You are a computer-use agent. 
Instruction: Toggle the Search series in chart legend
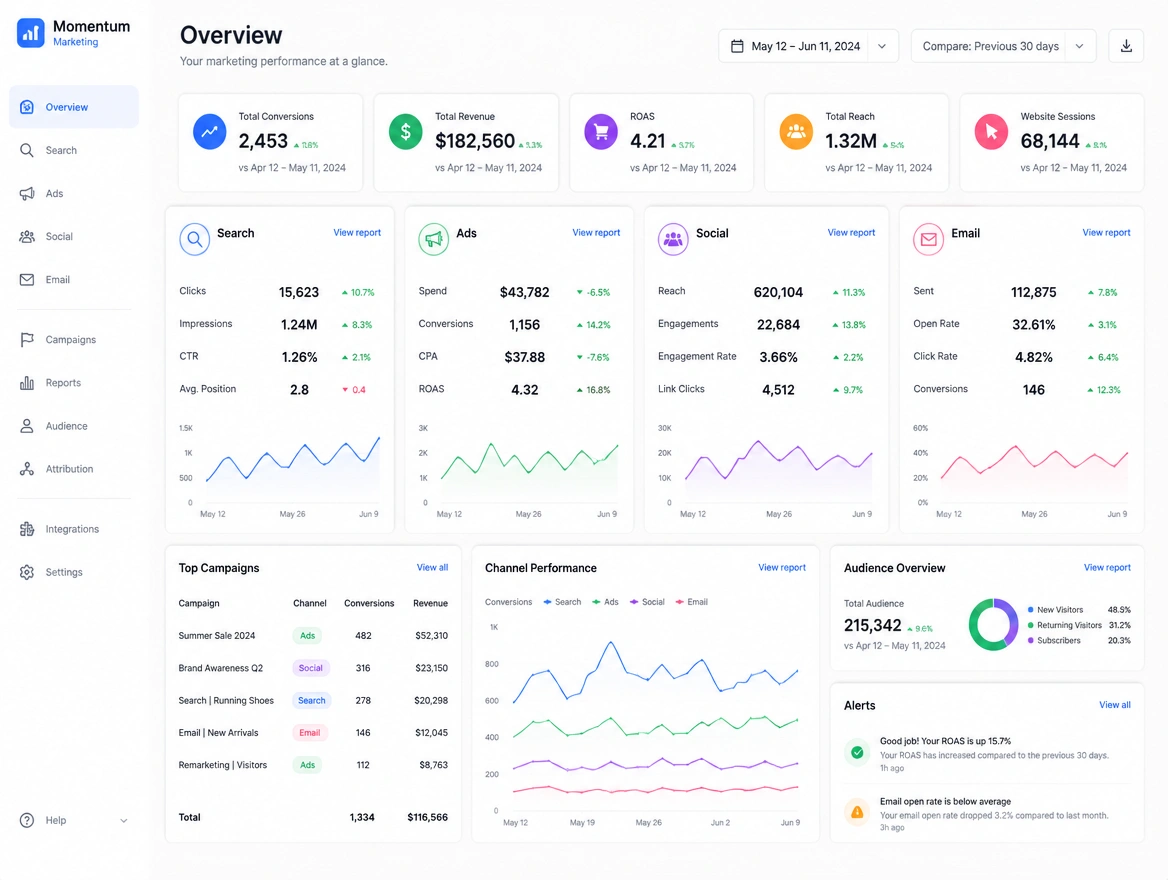(562, 602)
